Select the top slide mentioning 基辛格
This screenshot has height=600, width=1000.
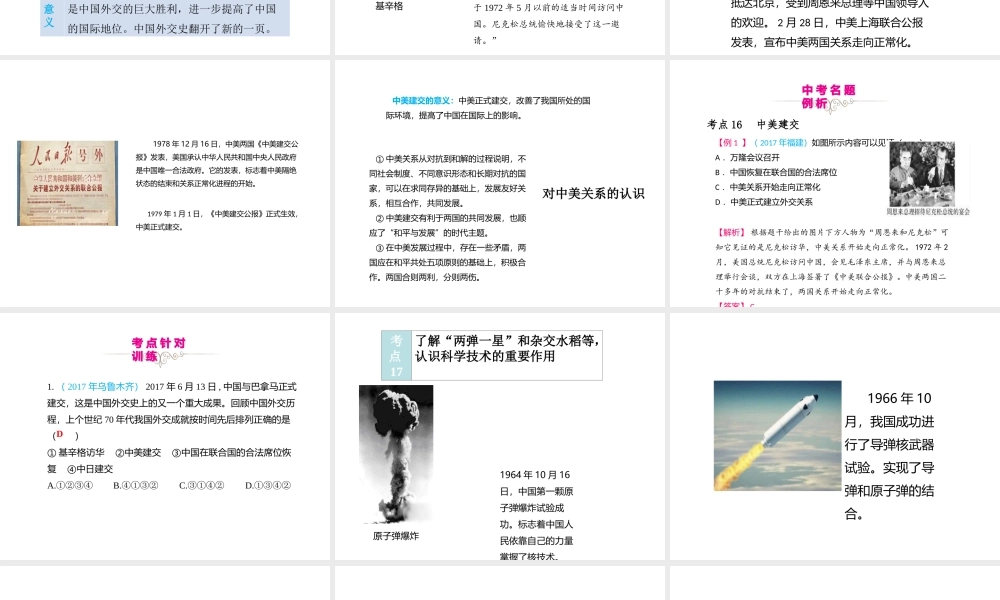pos(499,27)
